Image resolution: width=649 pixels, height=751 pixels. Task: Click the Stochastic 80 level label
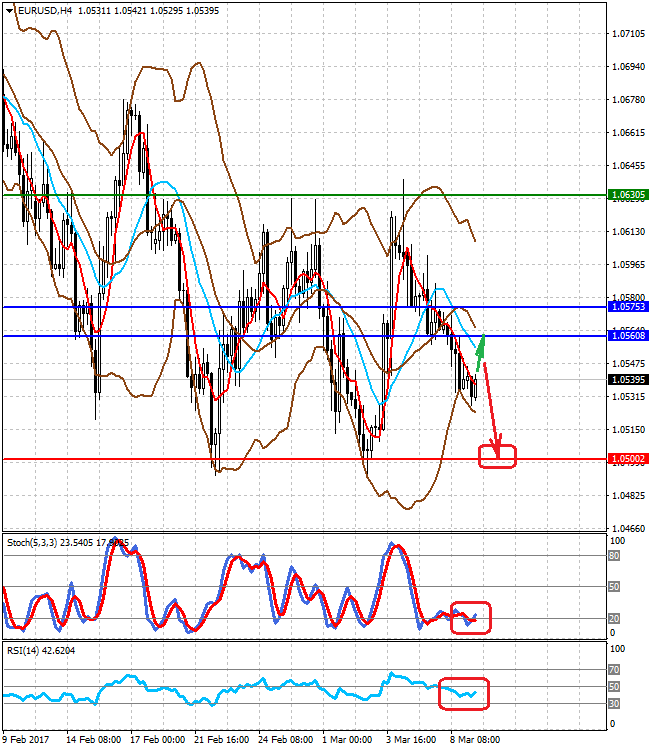(614, 556)
